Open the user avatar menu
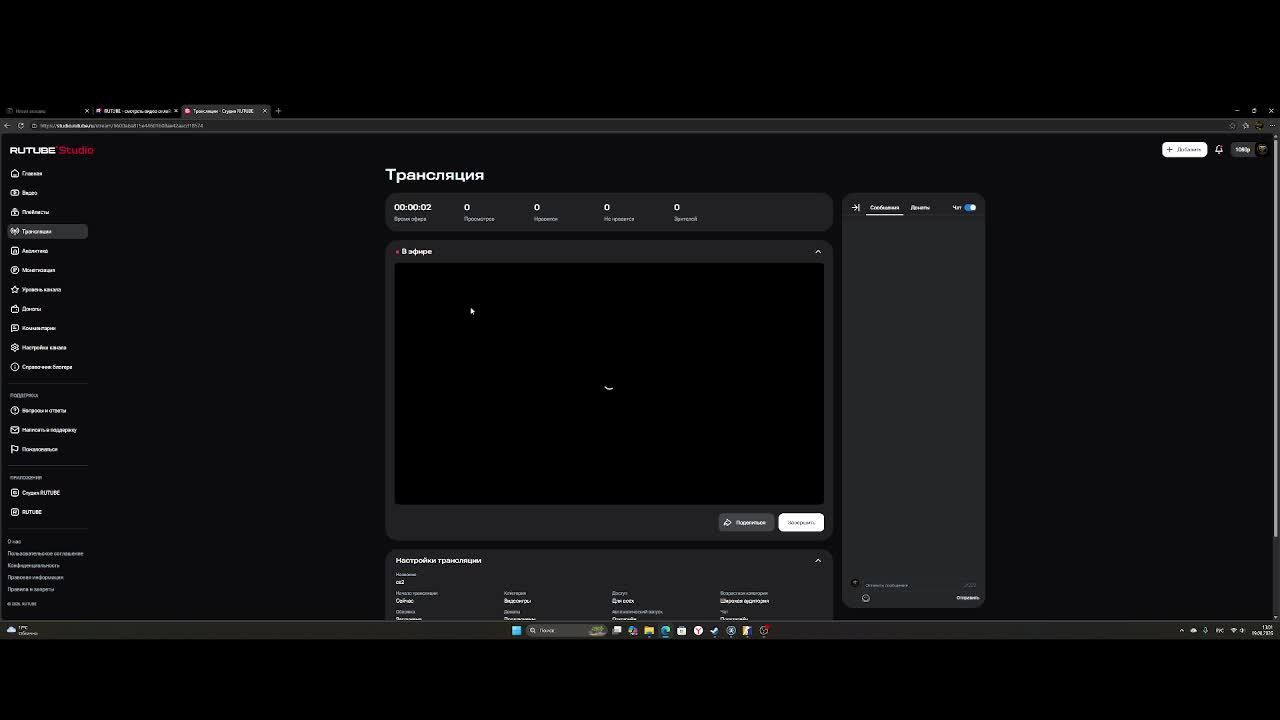The image size is (1280, 720). coord(1262,149)
